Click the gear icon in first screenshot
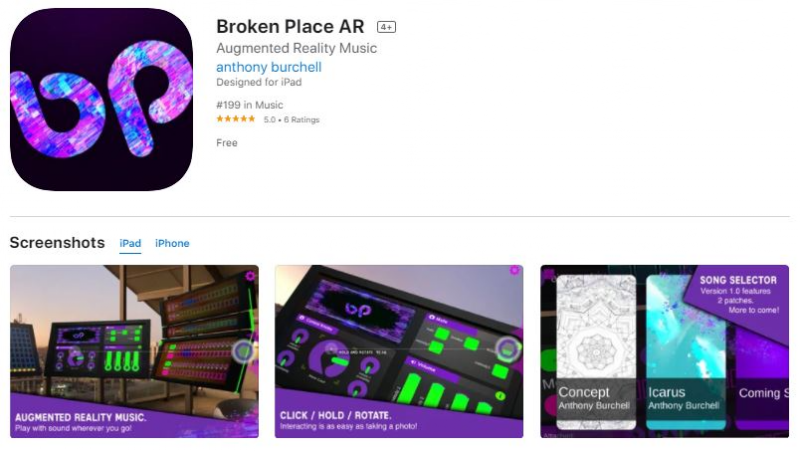Image resolution: width=800 pixels, height=451 pixels. (x=250, y=276)
